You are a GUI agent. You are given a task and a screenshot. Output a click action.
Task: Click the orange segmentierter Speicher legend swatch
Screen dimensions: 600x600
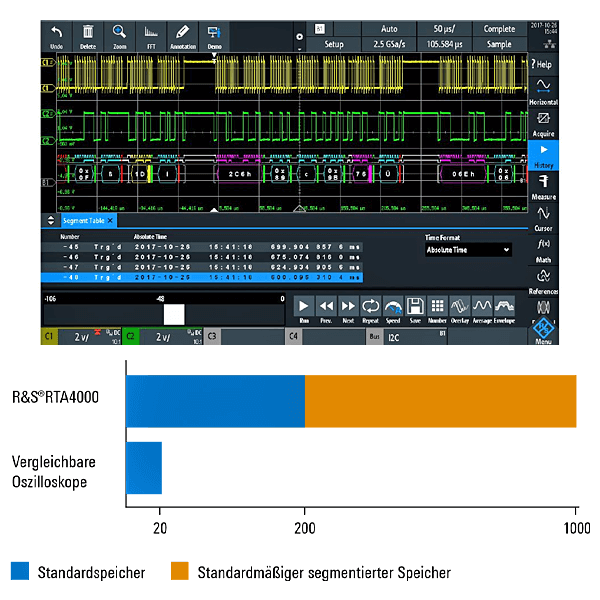coord(179,571)
